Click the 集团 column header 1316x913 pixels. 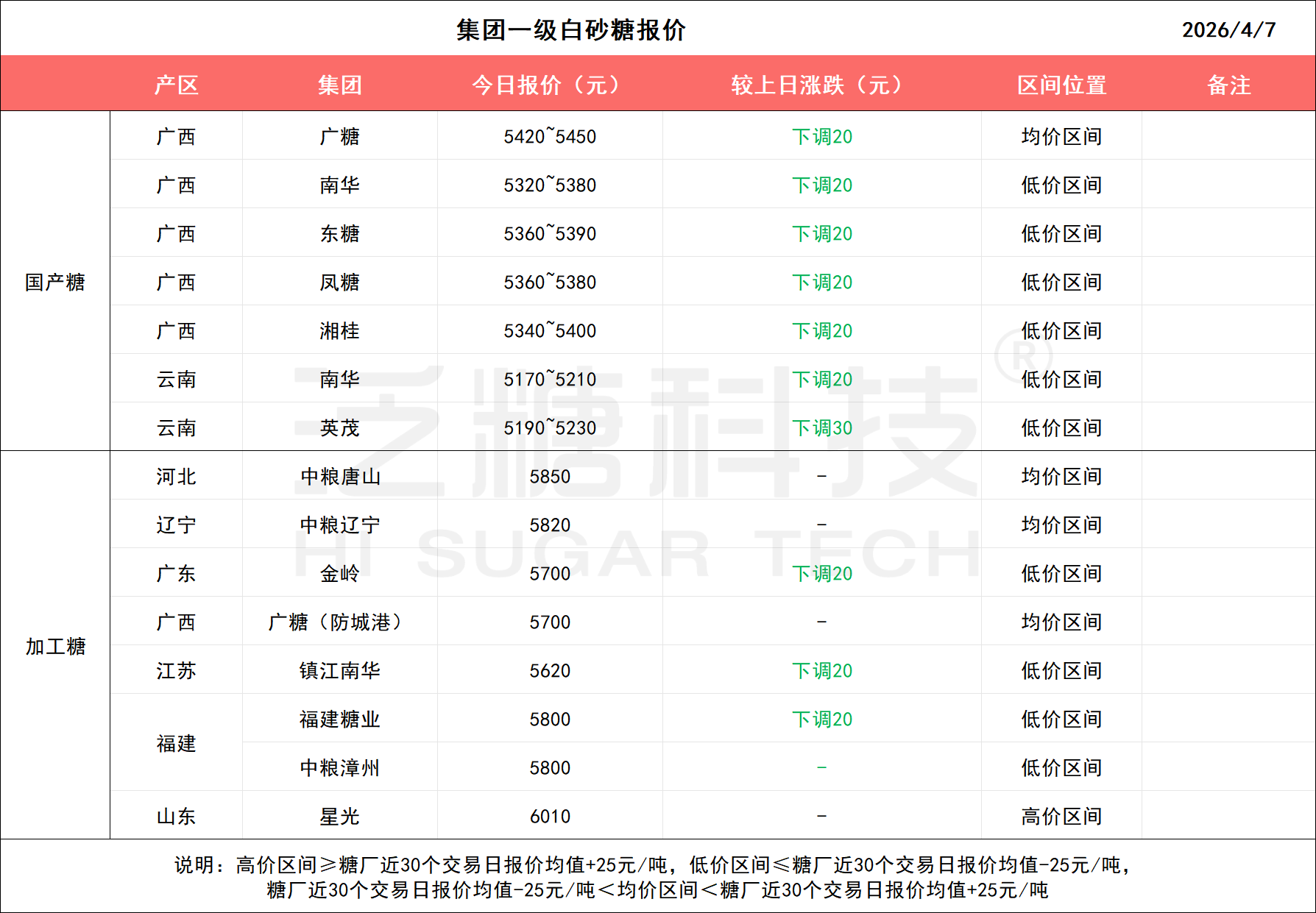pos(339,85)
